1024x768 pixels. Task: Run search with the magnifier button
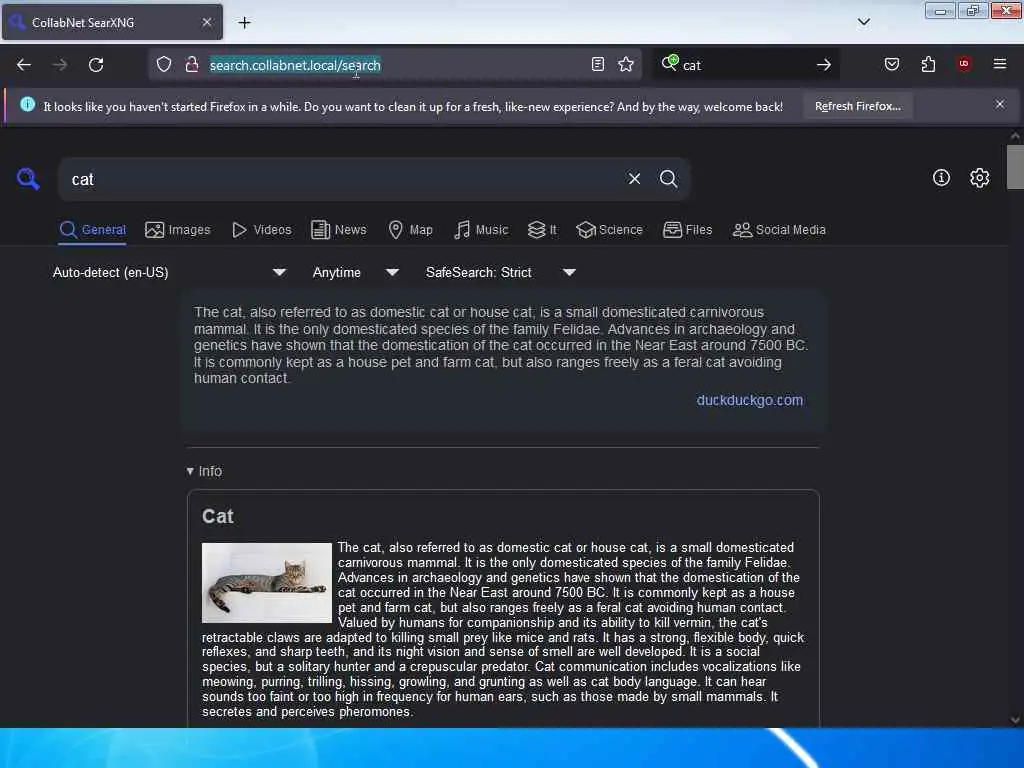(668, 178)
